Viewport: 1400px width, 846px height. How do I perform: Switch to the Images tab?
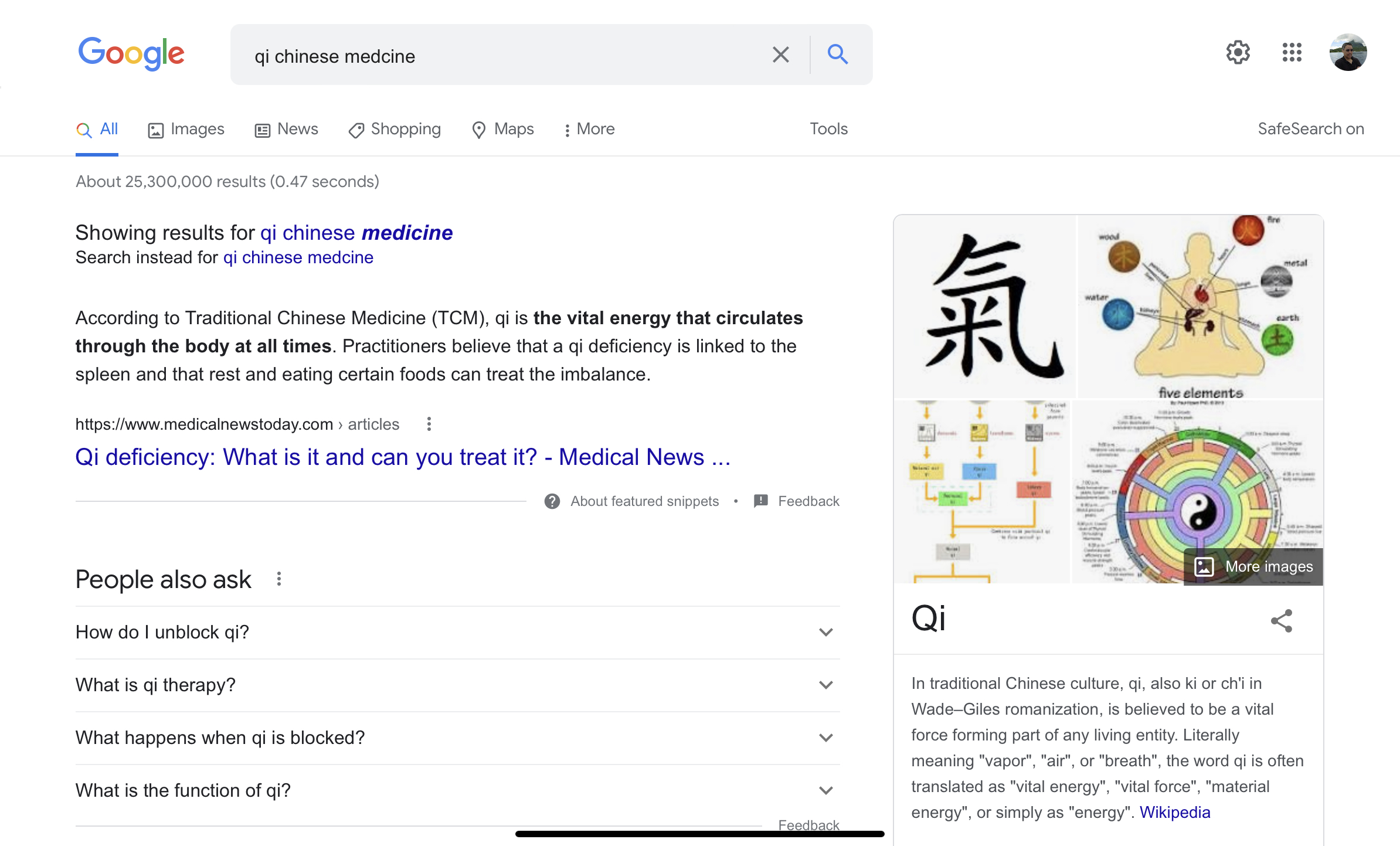click(186, 129)
